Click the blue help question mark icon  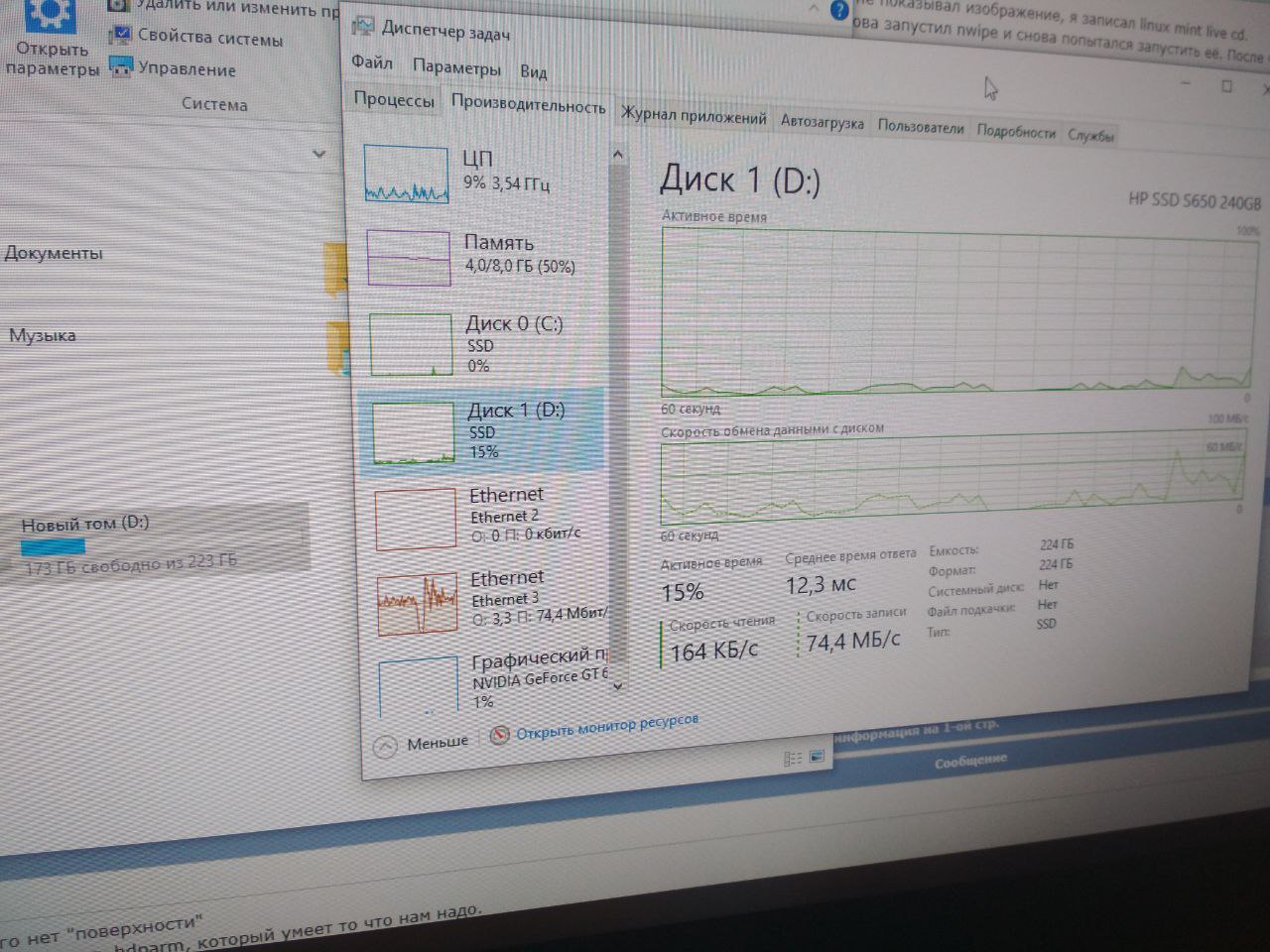(838, 11)
